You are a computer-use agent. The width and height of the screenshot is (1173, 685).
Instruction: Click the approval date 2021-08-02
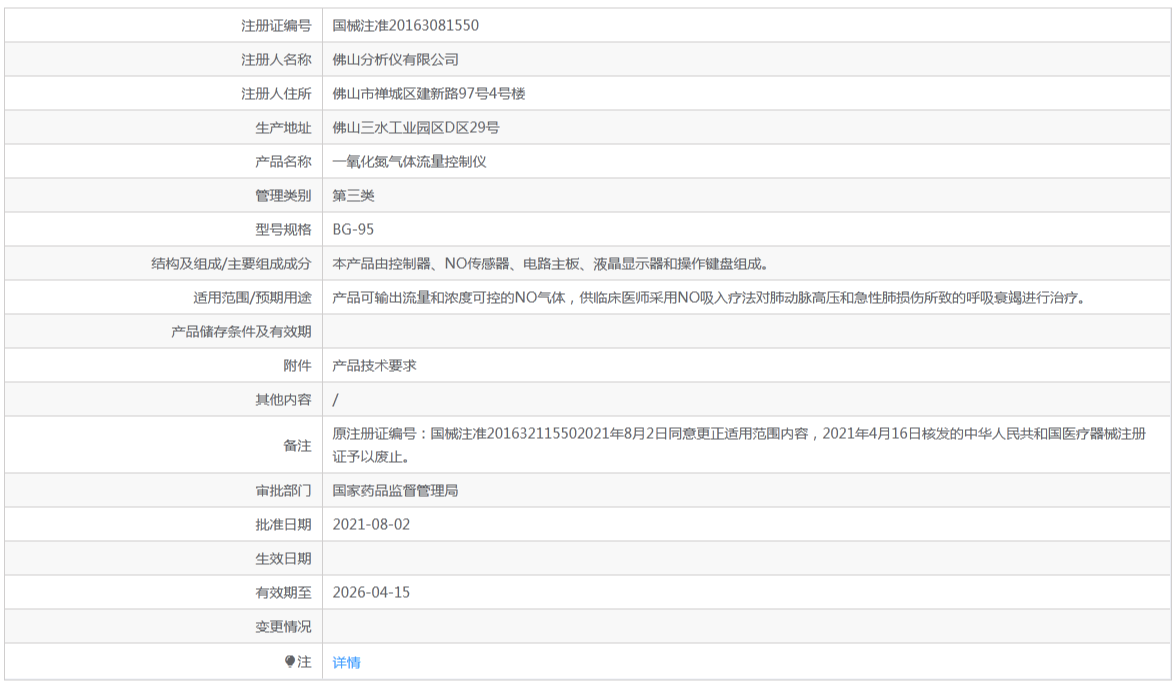pos(371,525)
